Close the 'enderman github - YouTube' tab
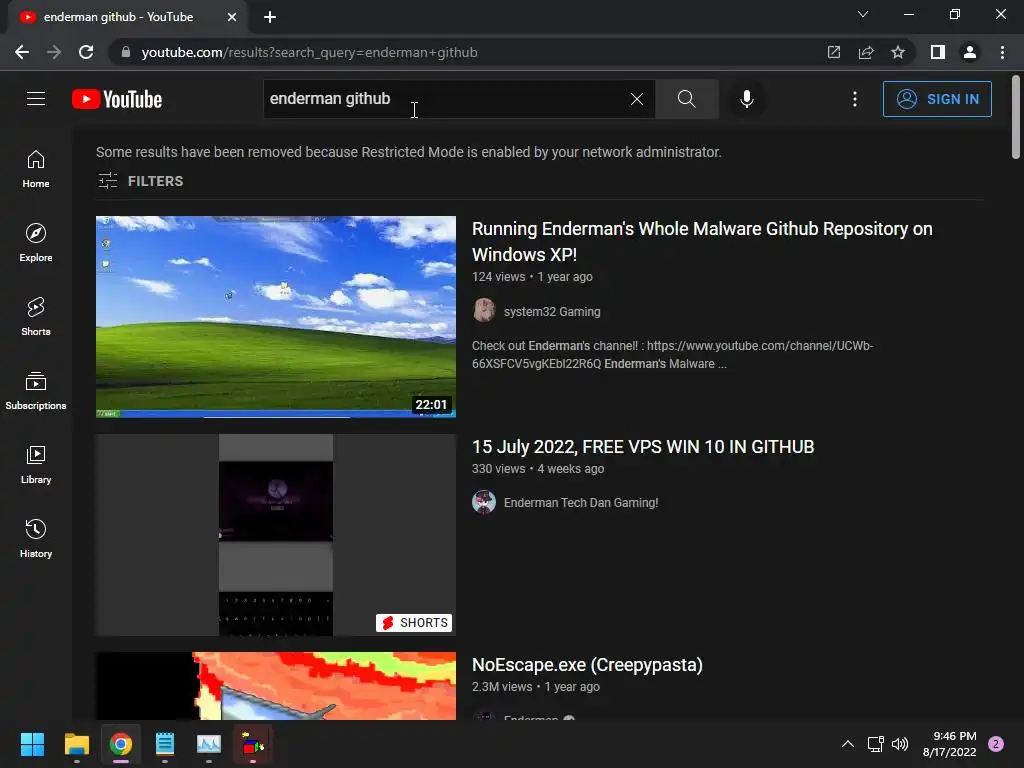 coord(232,17)
